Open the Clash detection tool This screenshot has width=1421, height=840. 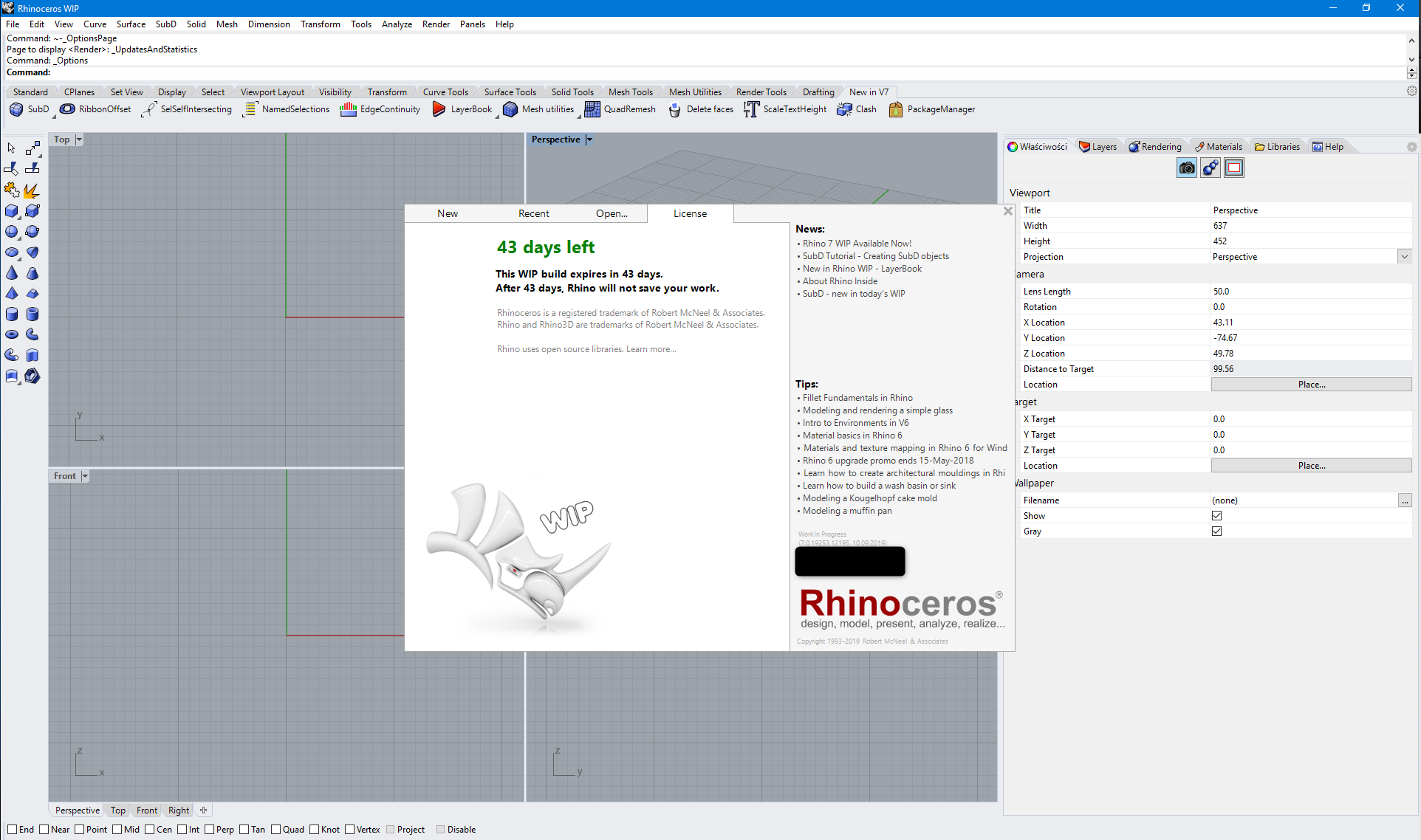845,109
